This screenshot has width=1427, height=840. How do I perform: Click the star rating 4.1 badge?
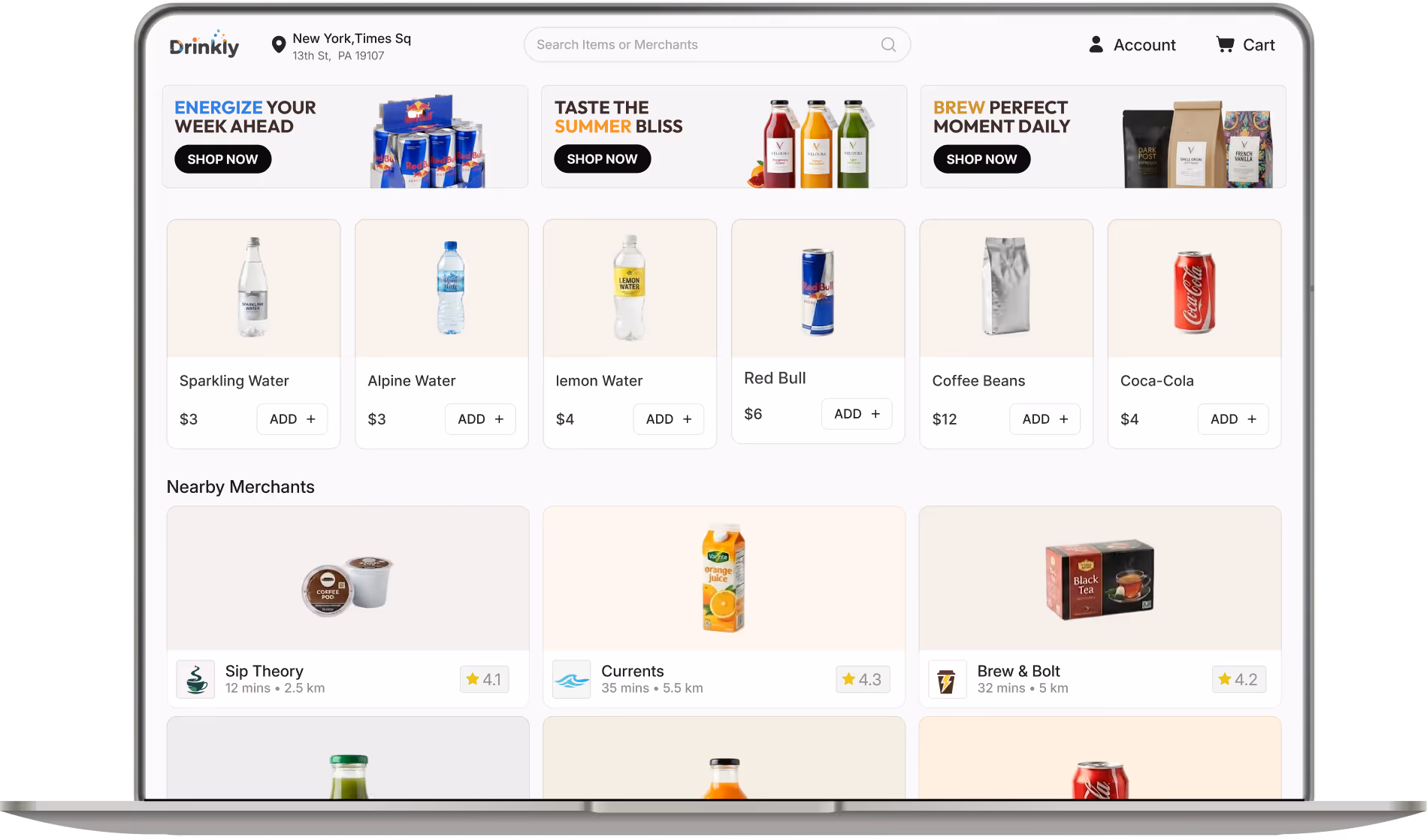pyautogui.click(x=484, y=679)
